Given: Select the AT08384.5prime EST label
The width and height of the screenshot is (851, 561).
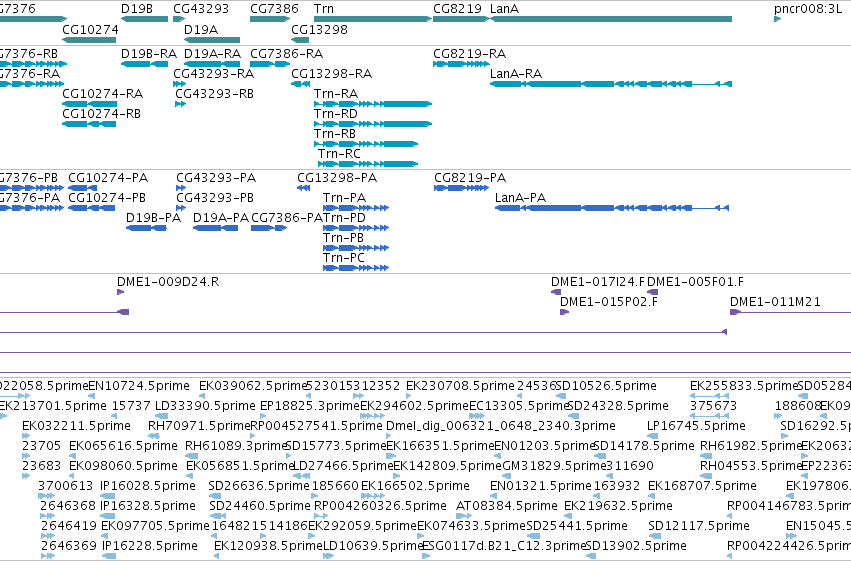Looking at the screenshot, I should [x=507, y=507].
